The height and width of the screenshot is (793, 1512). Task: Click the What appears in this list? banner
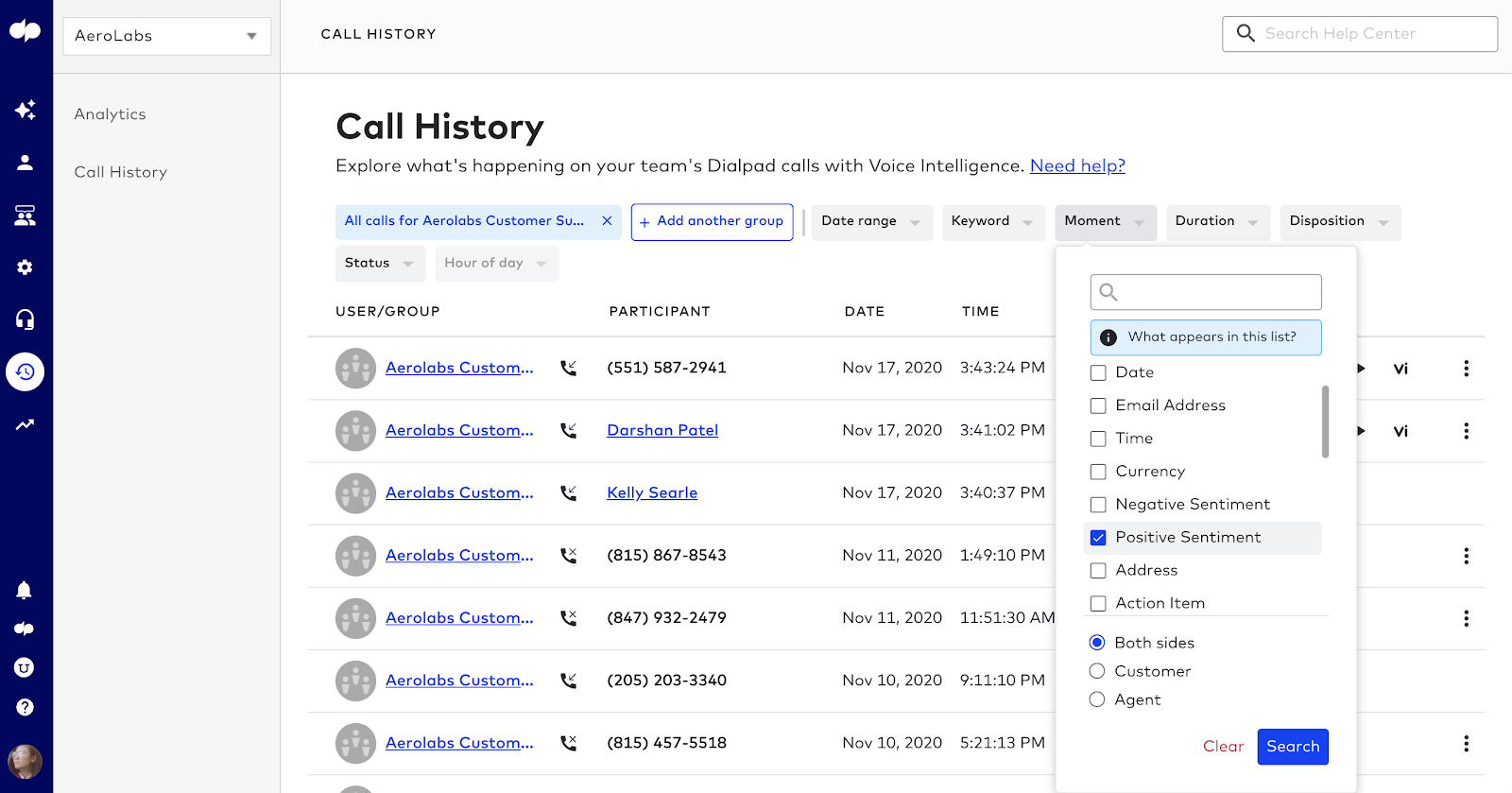[1206, 337]
